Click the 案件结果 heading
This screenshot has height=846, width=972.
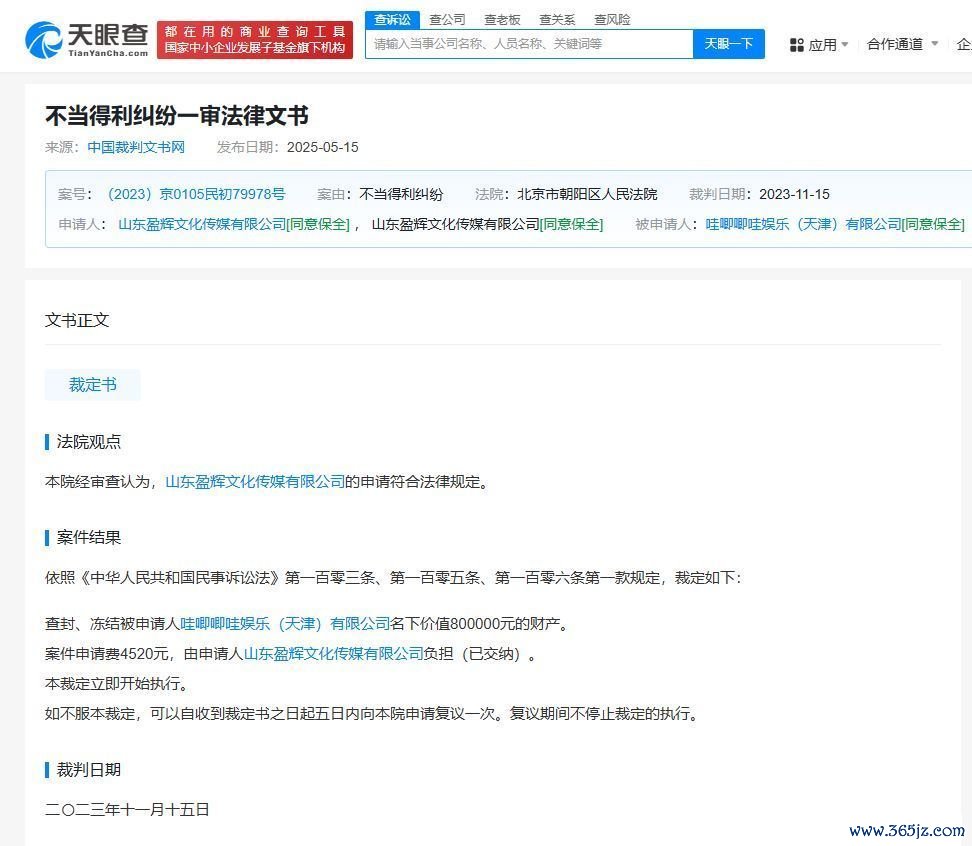point(89,537)
